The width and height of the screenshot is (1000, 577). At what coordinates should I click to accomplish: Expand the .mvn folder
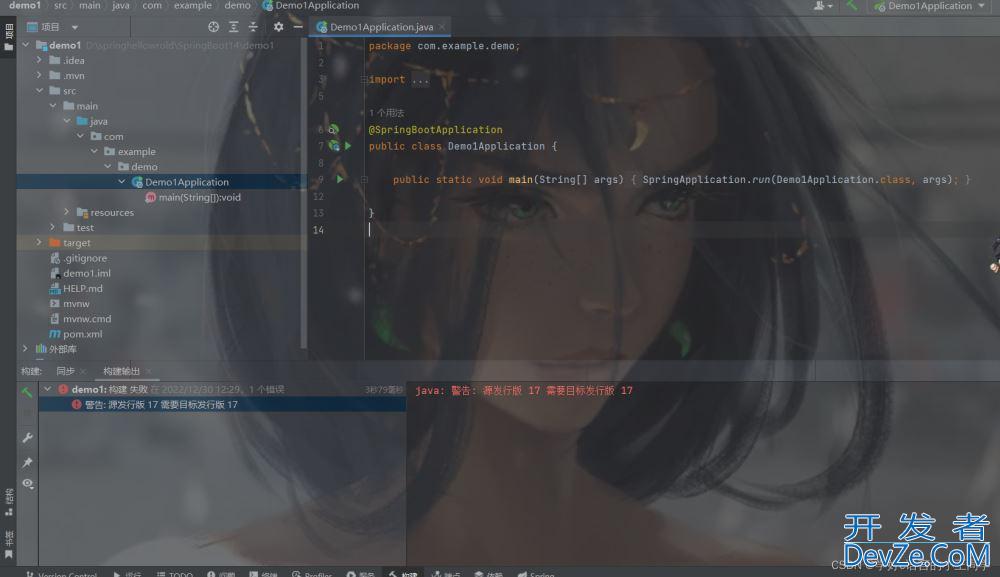[x=40, y=75]
